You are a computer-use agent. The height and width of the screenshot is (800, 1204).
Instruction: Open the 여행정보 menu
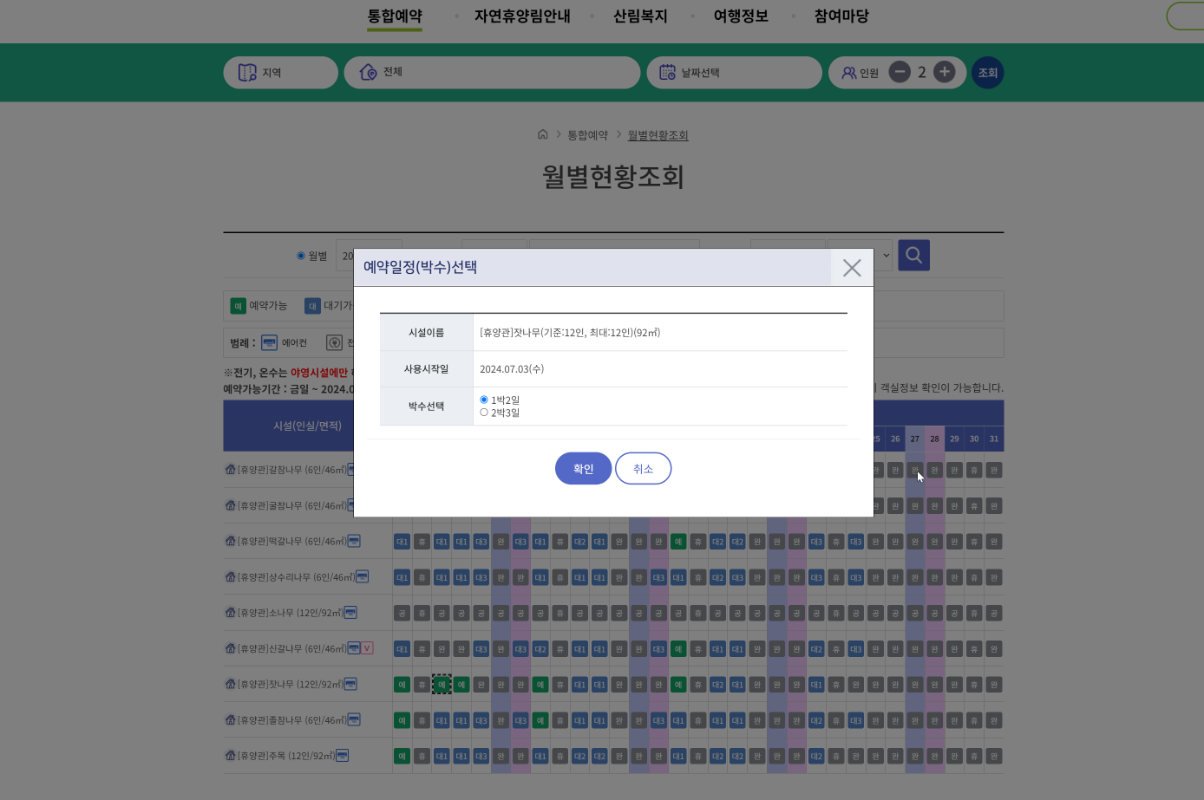pos(741,16)
